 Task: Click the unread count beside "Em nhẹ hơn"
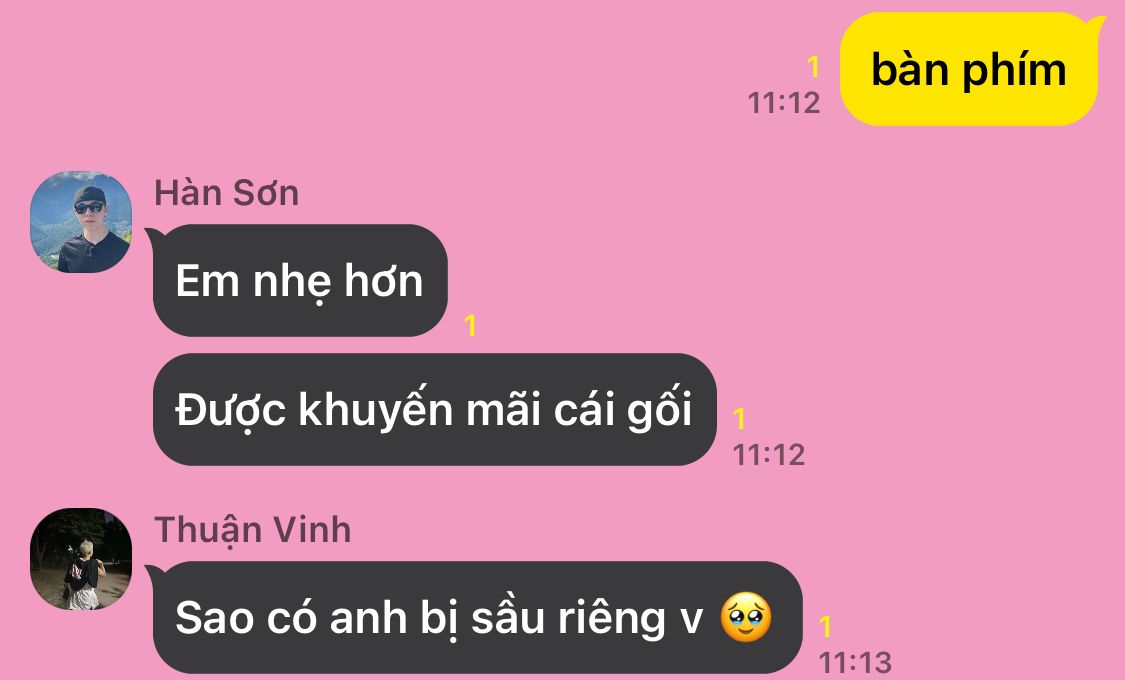(x=471, y=326)
